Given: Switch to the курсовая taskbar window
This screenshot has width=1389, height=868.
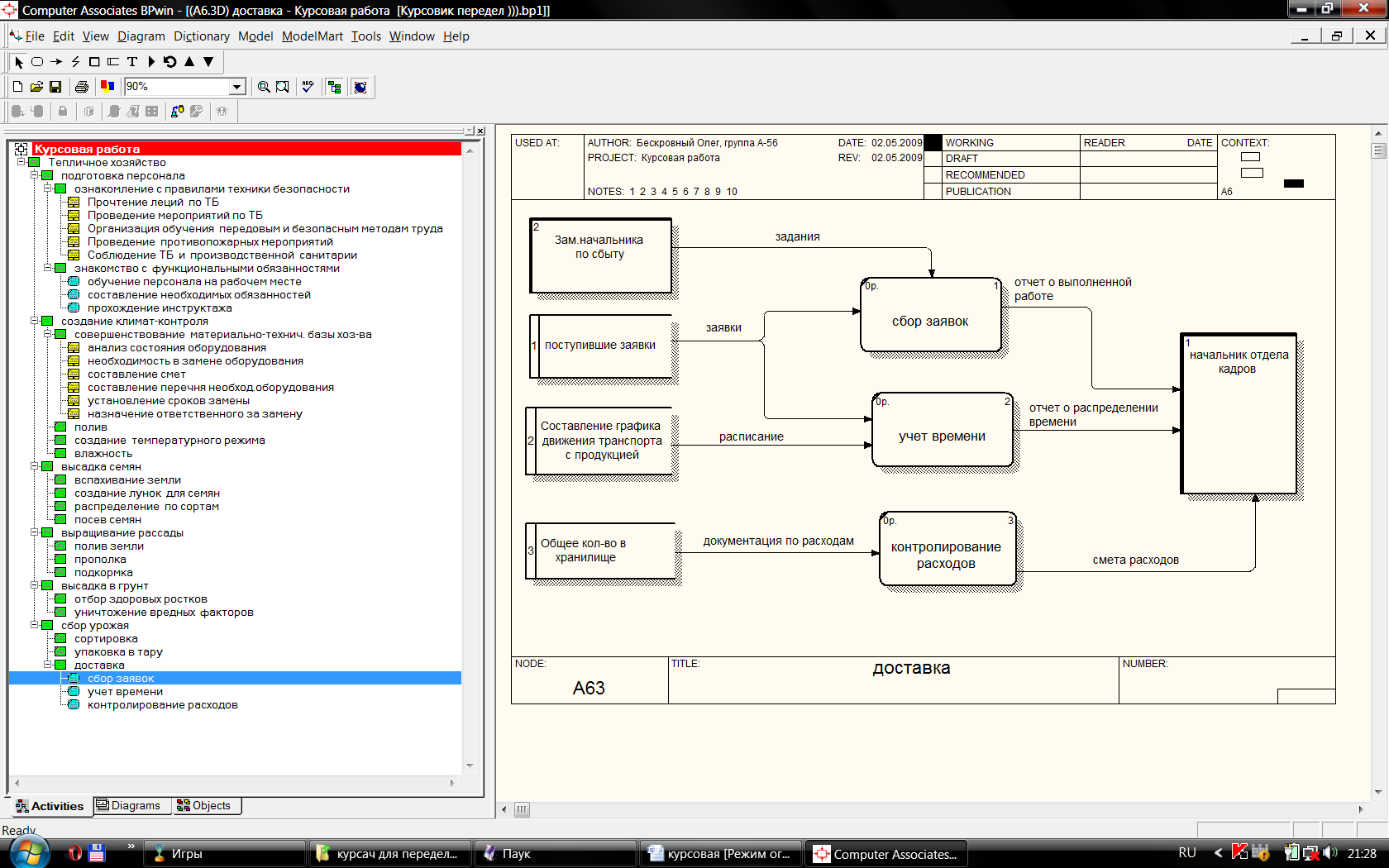Looking at the screenshot, I should pos(719,854).
